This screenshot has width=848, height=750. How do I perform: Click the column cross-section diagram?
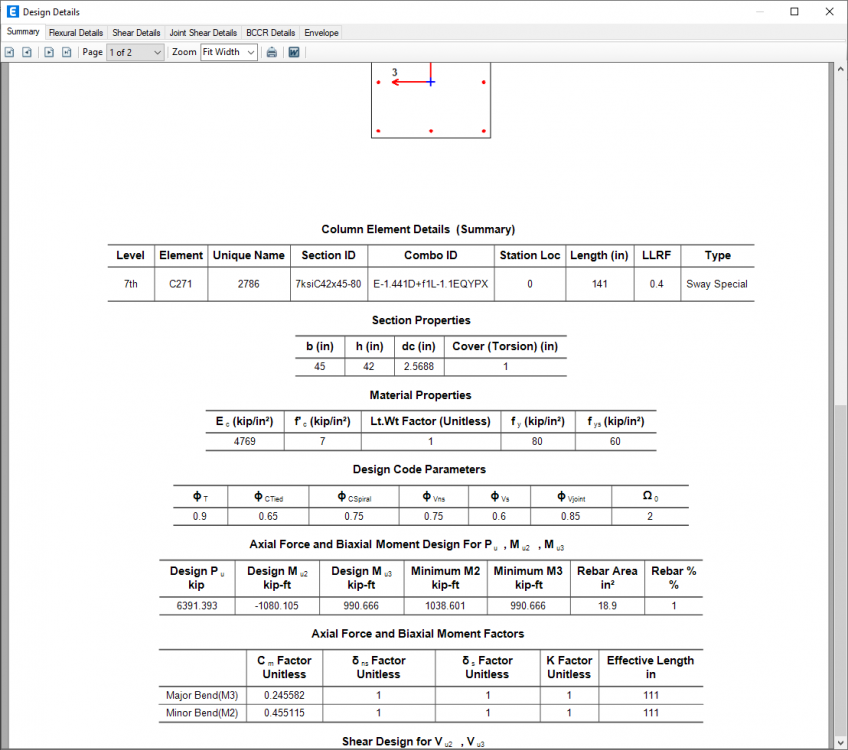click(x=431, y=101)
